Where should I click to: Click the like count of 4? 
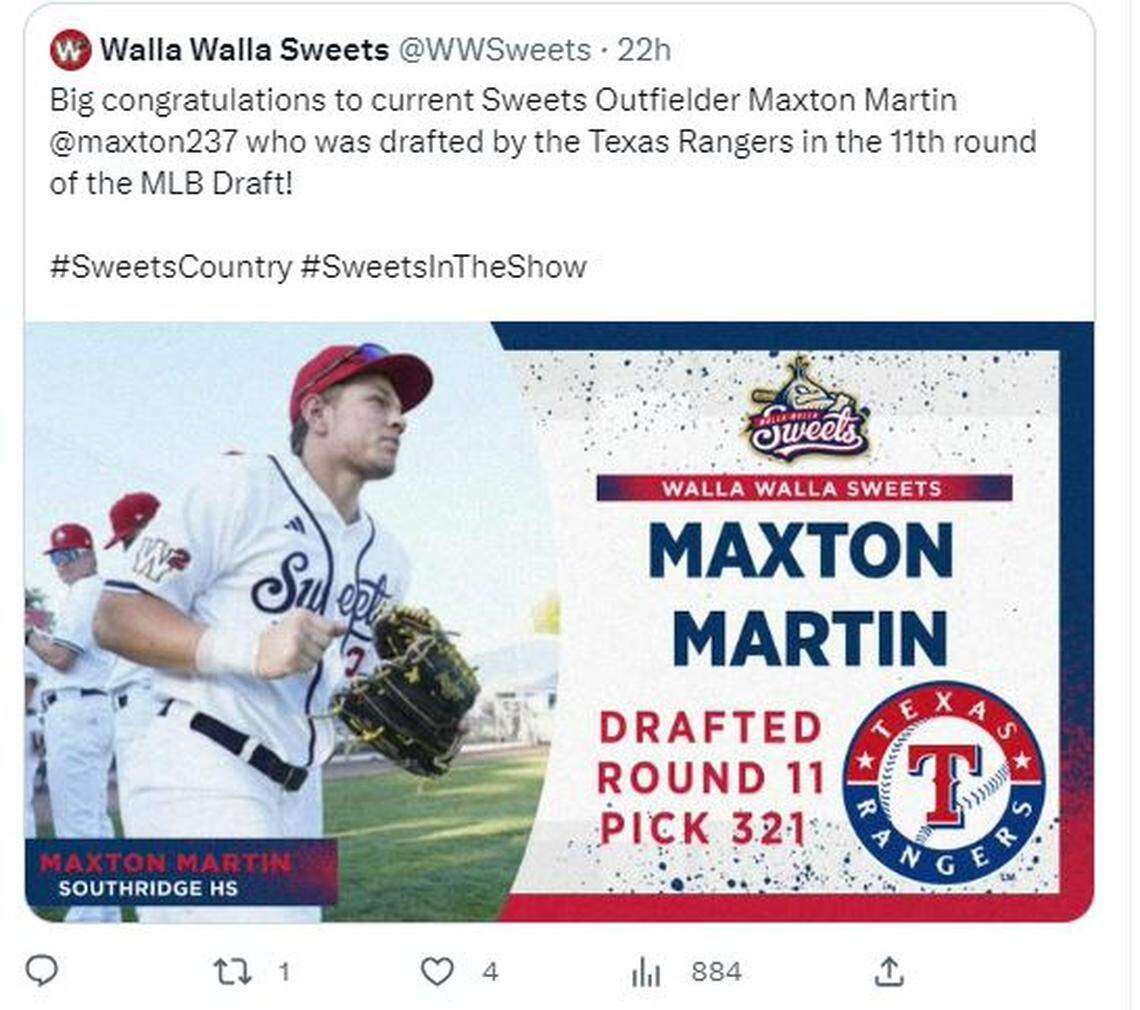[x=490, y=971]
